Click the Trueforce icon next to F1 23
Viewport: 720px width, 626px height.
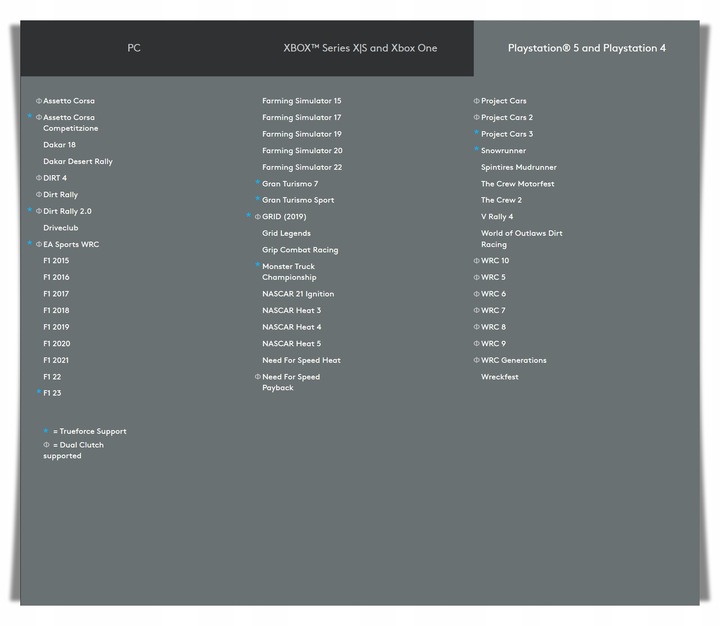[39, 392]
